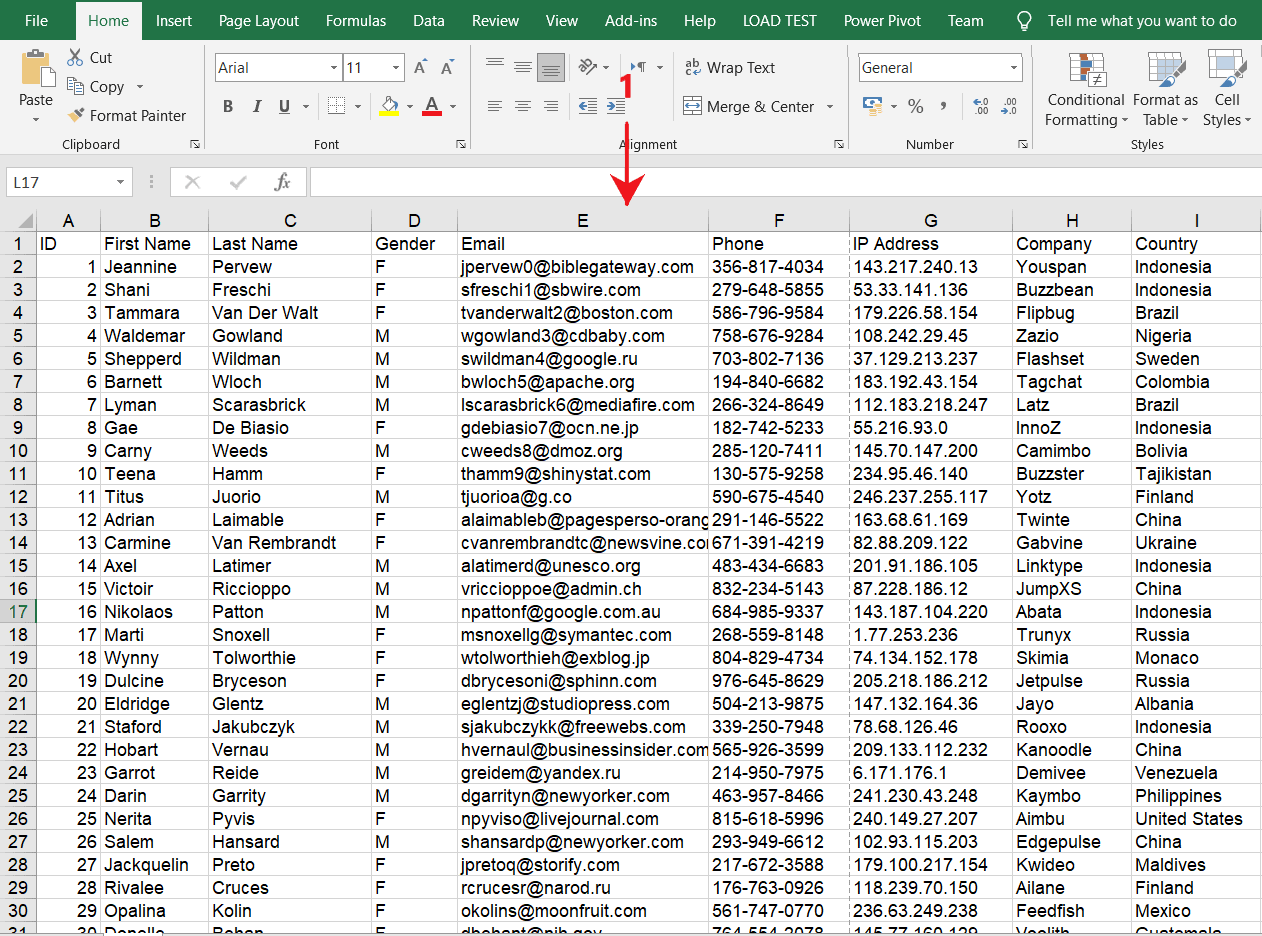The image size is (1262, 936).
Task: Decrease the cell indent
Action: tap(588, 106)
